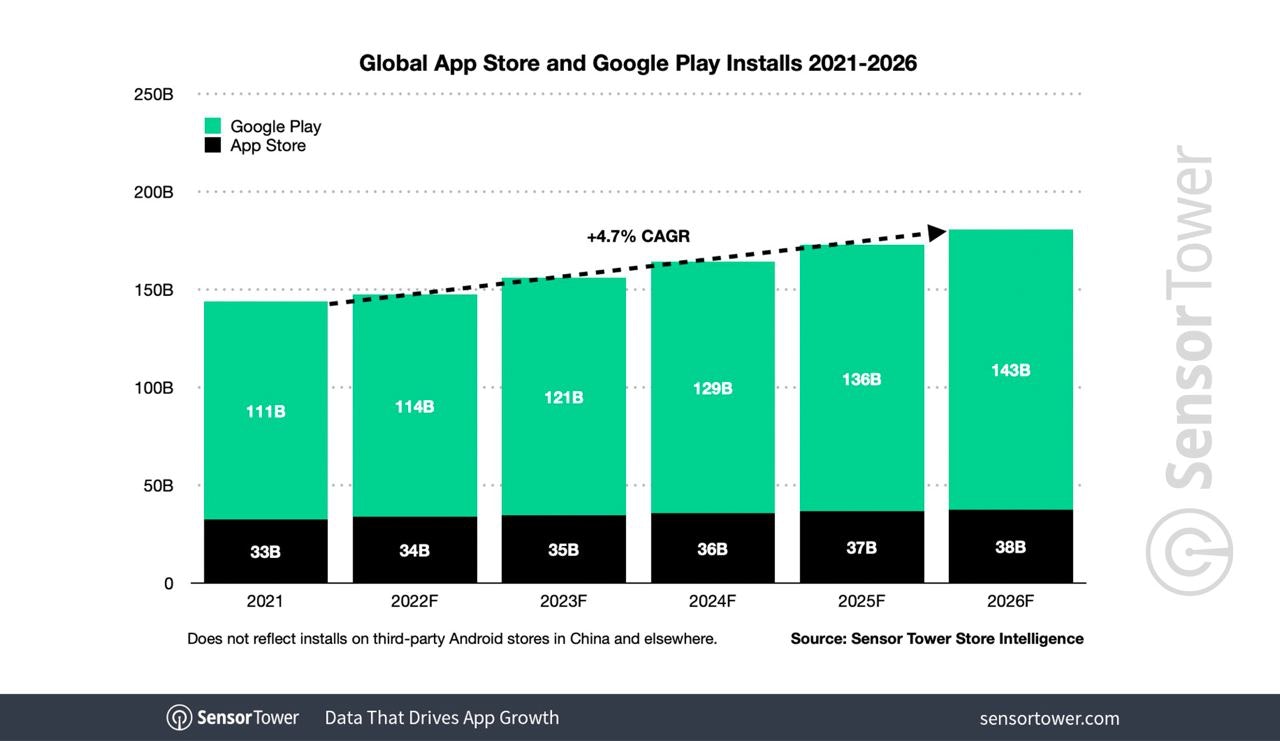
Task: Click the green Google Play legend swatch
Action: click(212, 126)
